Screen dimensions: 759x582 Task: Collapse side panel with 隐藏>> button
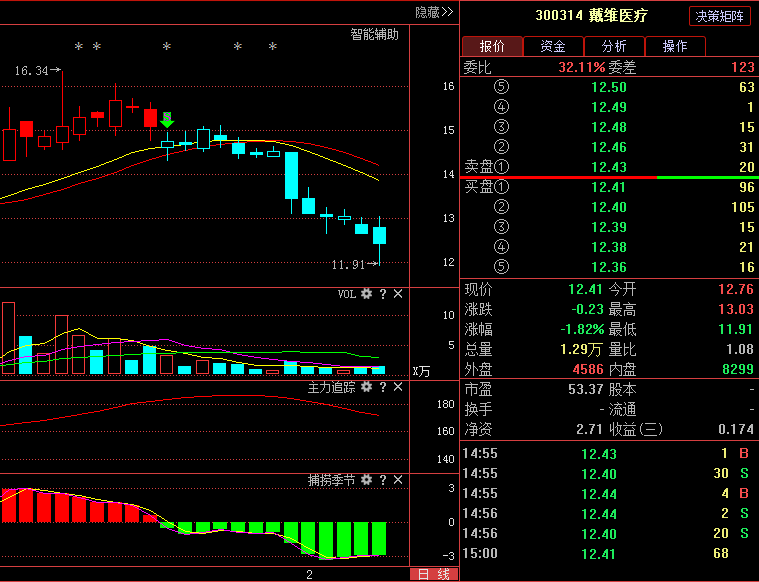pyautogui.click(x=434, y=12)
